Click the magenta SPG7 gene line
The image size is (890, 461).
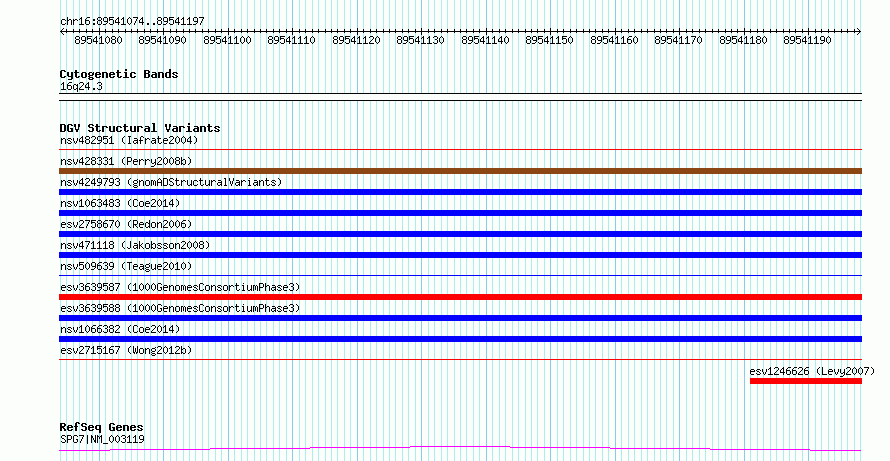pyautogui.click(x=460, y=449)
